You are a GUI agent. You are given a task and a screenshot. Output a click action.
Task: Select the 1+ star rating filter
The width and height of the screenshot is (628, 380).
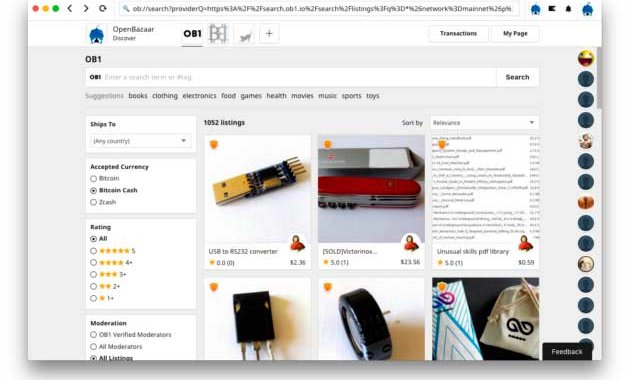click(93, 298)
